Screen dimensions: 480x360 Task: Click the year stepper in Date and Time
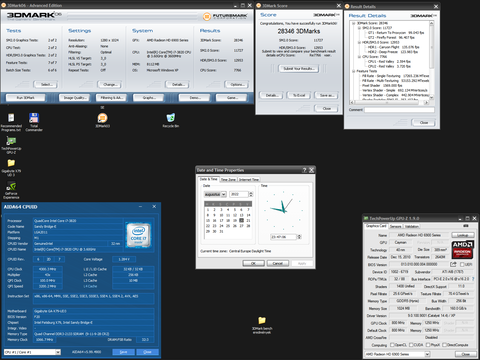251,194
